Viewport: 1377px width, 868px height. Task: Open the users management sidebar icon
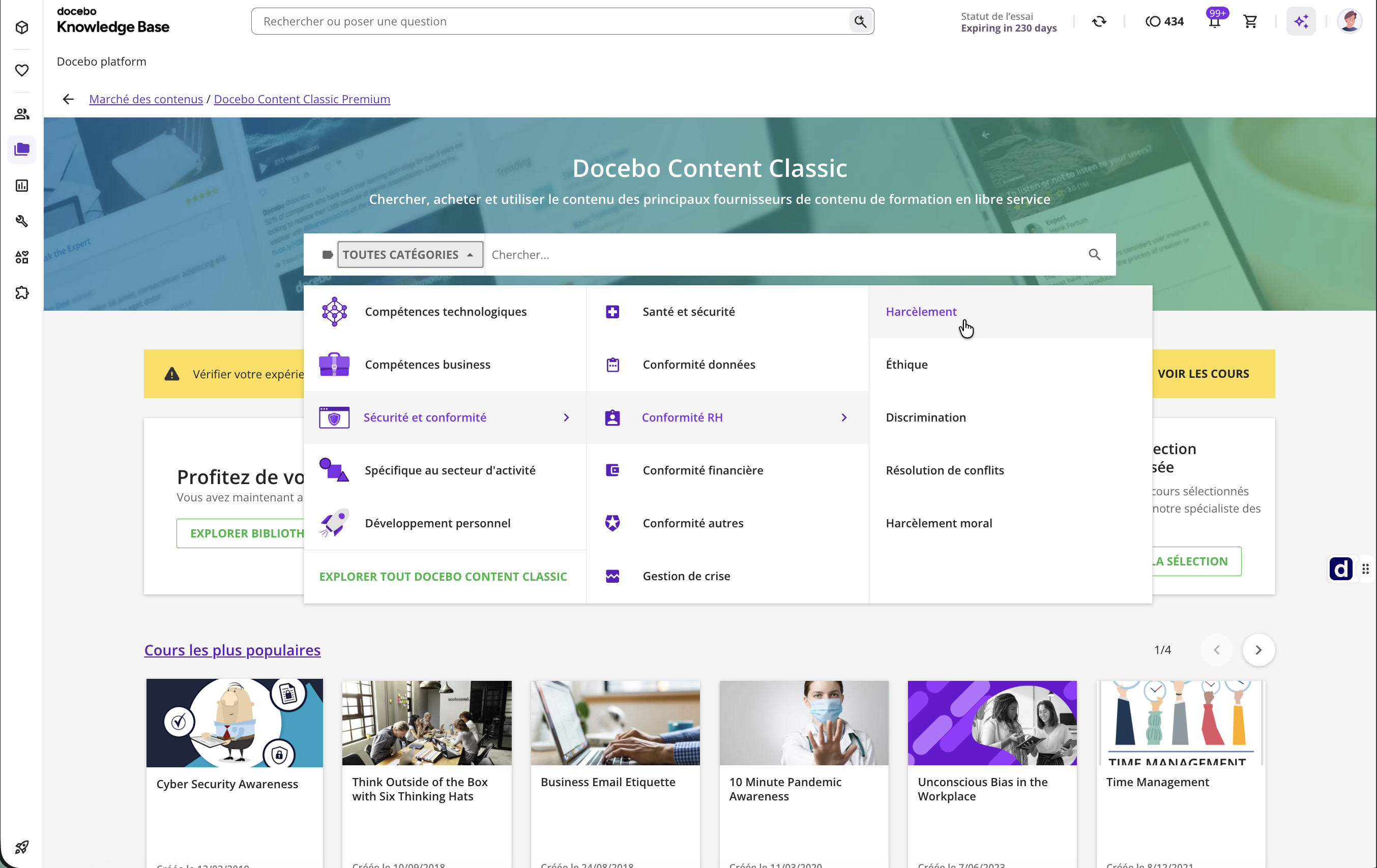(x=22, y=114)
